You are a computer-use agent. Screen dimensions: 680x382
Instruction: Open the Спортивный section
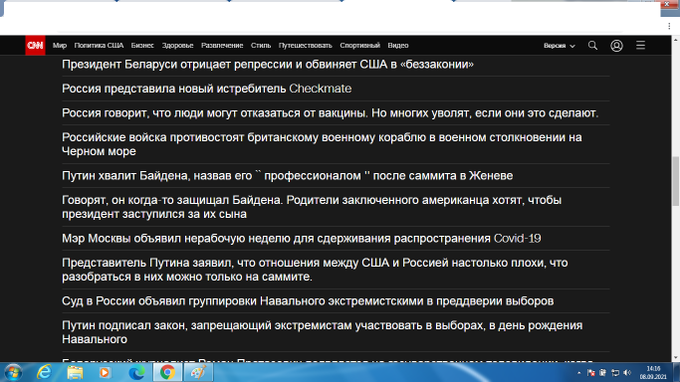click(360, 46)
